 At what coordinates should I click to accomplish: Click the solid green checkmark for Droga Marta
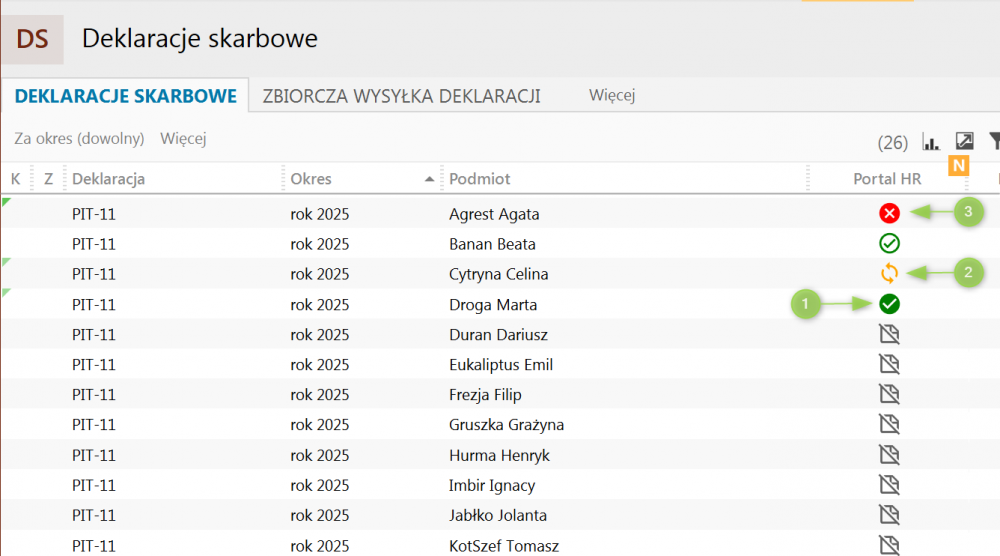pos(889,304)
